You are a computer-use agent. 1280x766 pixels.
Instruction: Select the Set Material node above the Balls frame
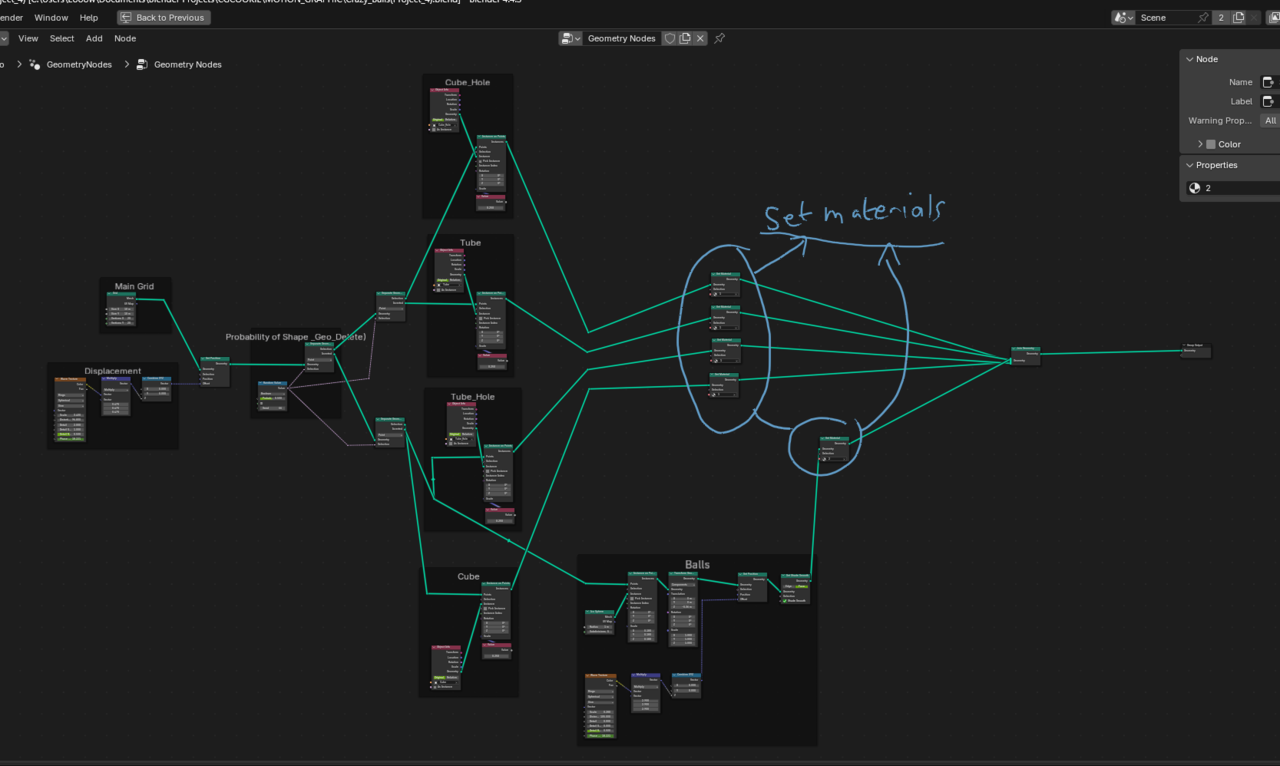pos(834,449)
